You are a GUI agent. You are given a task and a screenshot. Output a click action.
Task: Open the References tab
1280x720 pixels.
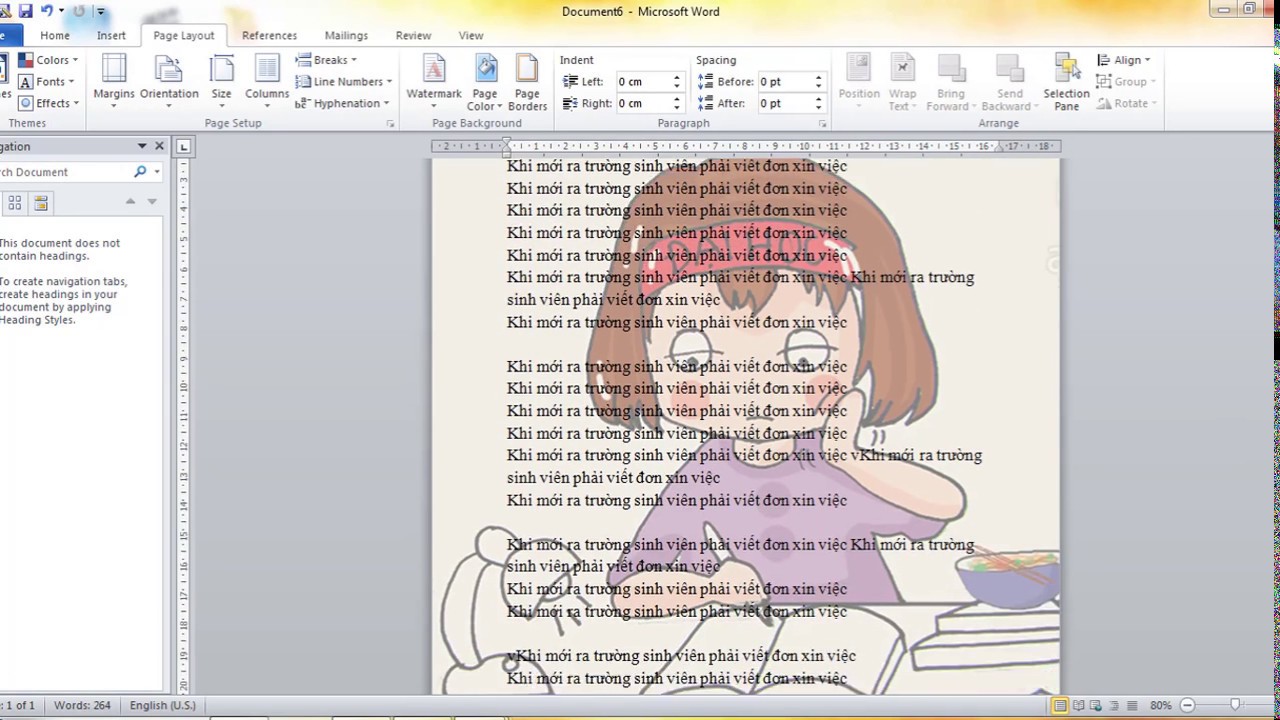(x=269, y=35)
